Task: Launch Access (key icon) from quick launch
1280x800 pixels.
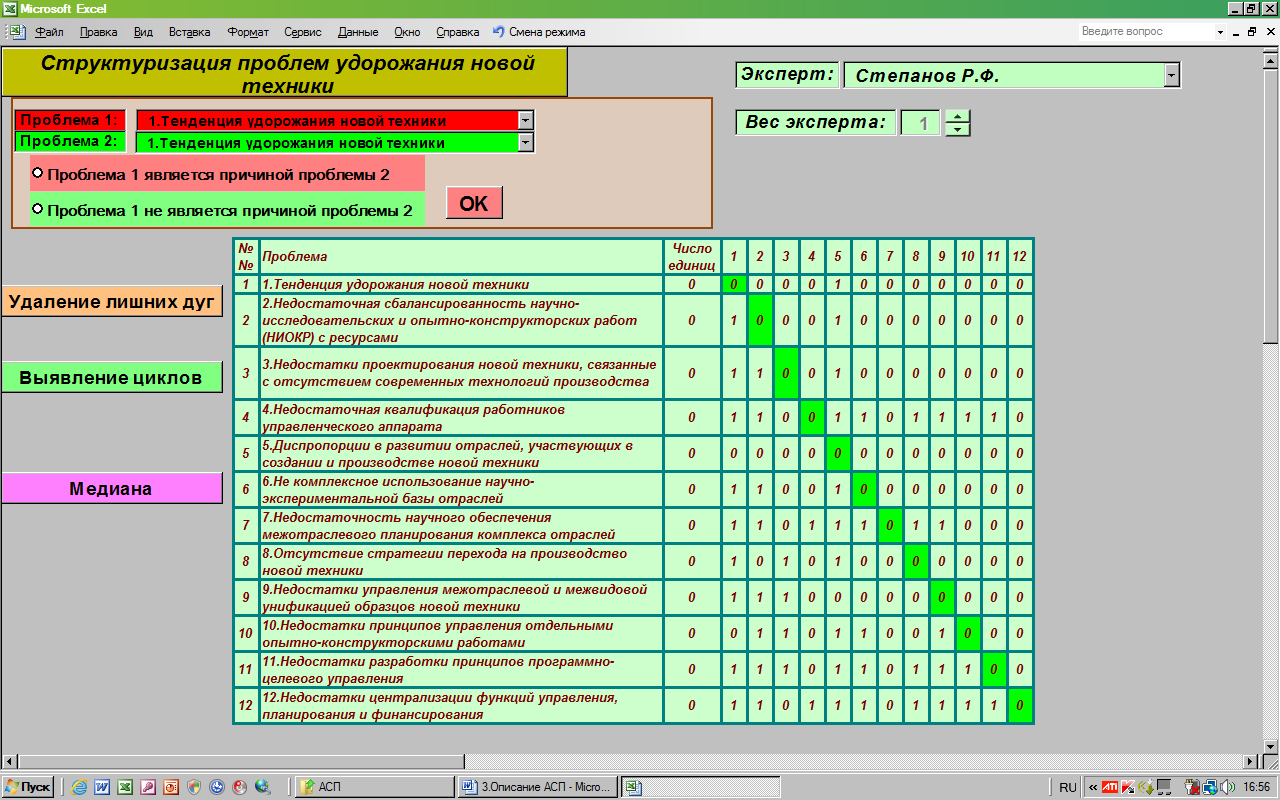Action: [x=148, y=787]
